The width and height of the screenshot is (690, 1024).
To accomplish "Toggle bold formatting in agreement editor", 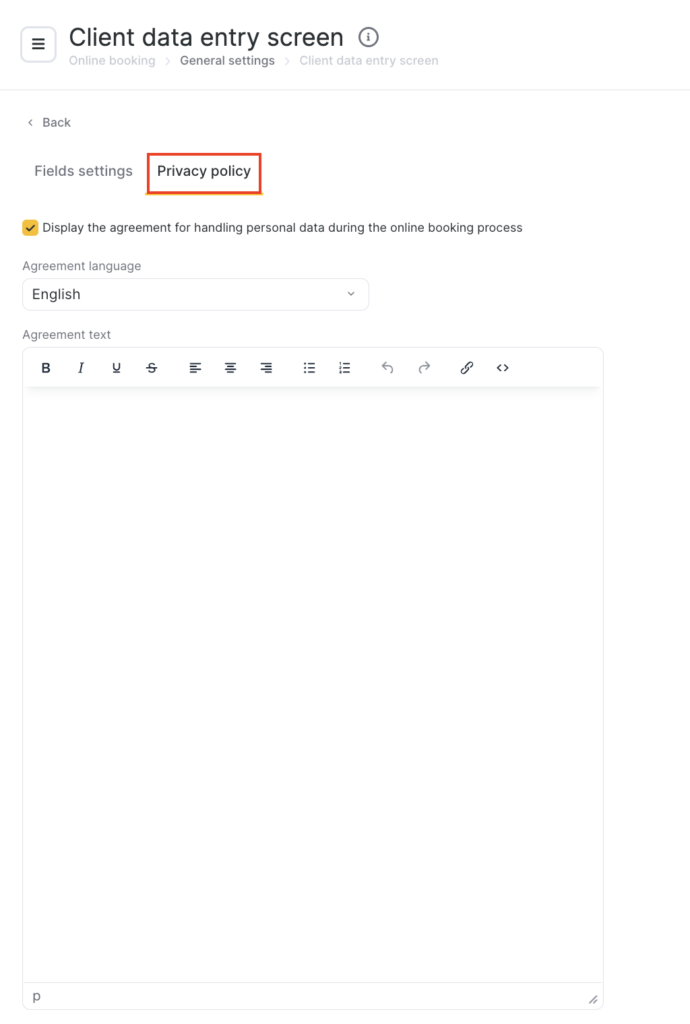I will pos(46,368).
